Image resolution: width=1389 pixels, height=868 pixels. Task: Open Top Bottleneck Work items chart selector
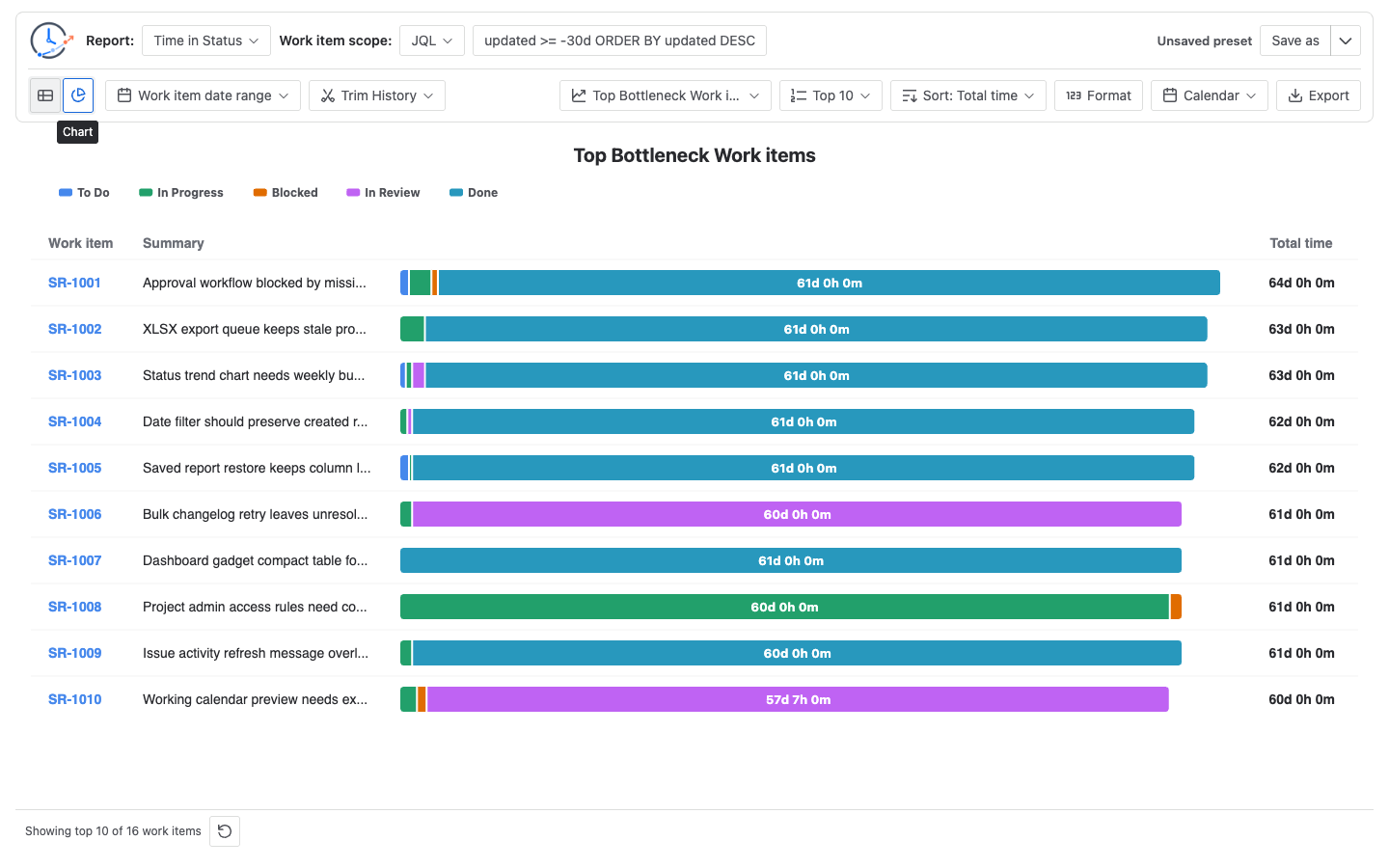click(666, 95)
